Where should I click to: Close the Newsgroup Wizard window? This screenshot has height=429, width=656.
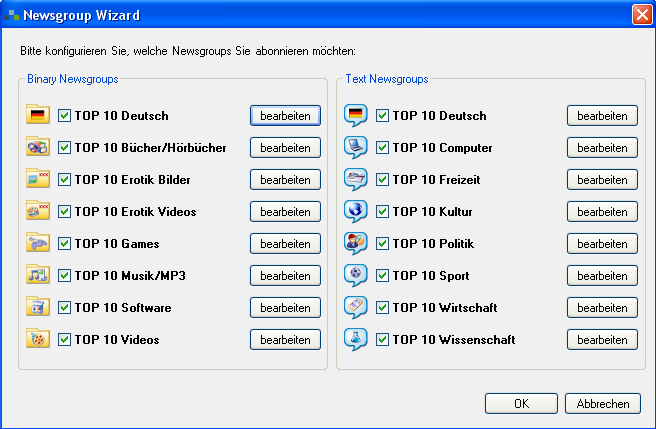[x=642, y=15]
